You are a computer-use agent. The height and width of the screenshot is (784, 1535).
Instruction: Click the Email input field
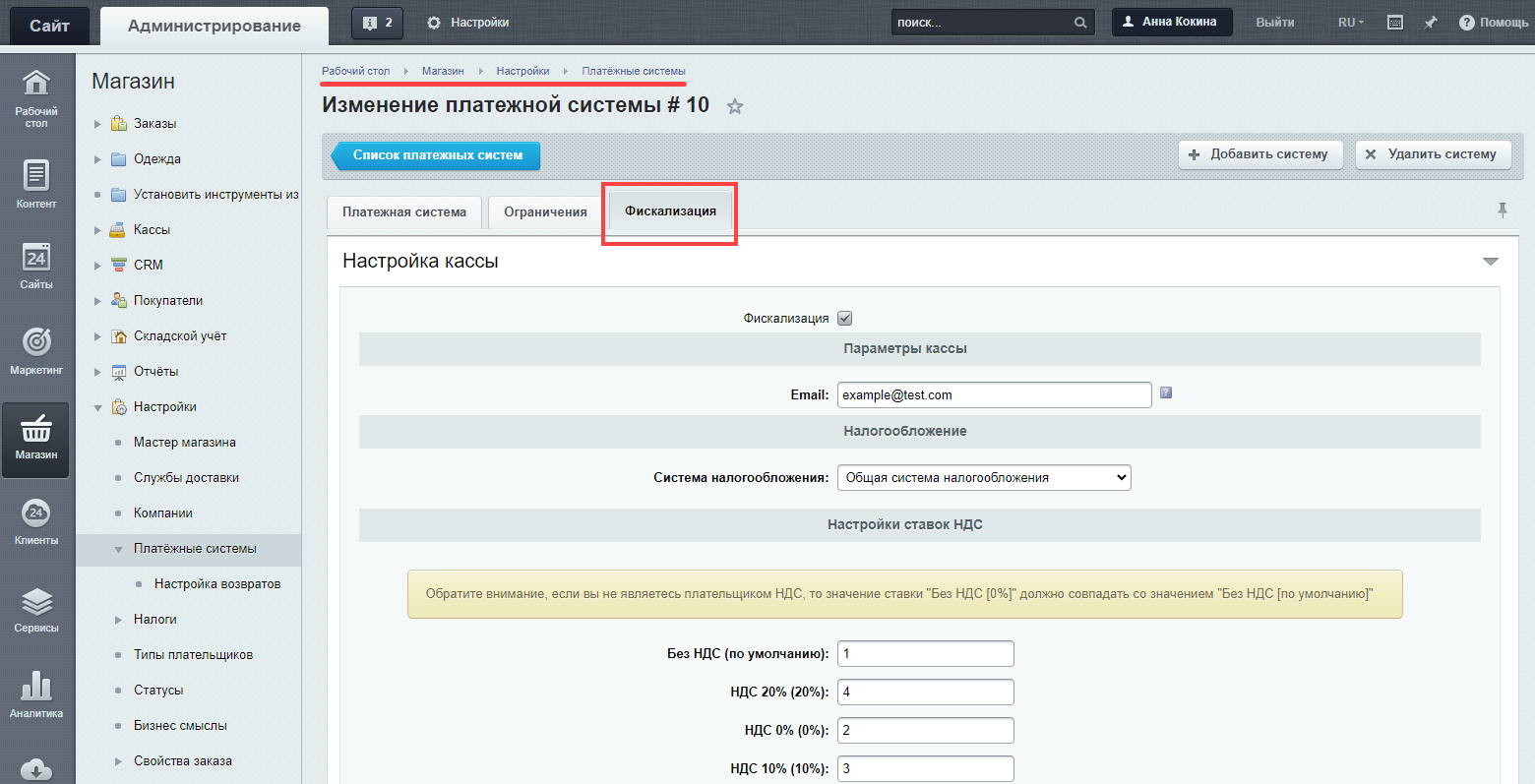pyautogui.click(x=994, y=395)
